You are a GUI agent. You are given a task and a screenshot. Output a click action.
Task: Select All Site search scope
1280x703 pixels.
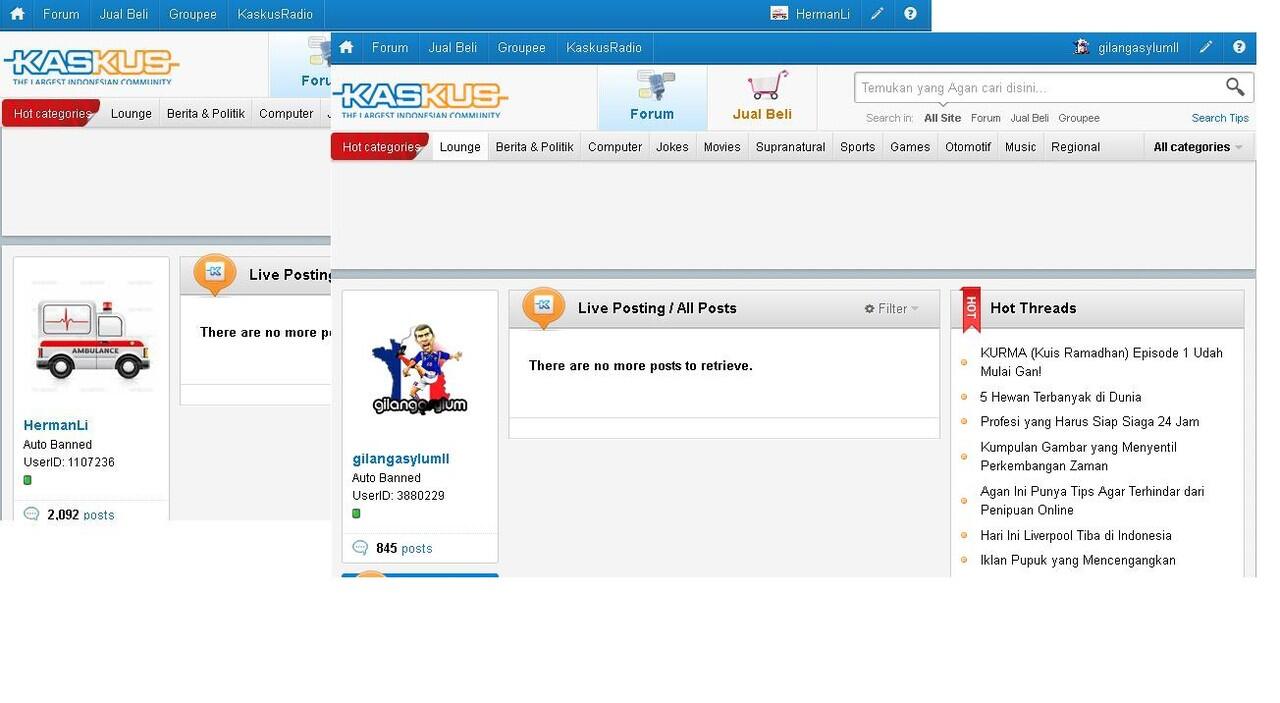(x=942, y=118)
